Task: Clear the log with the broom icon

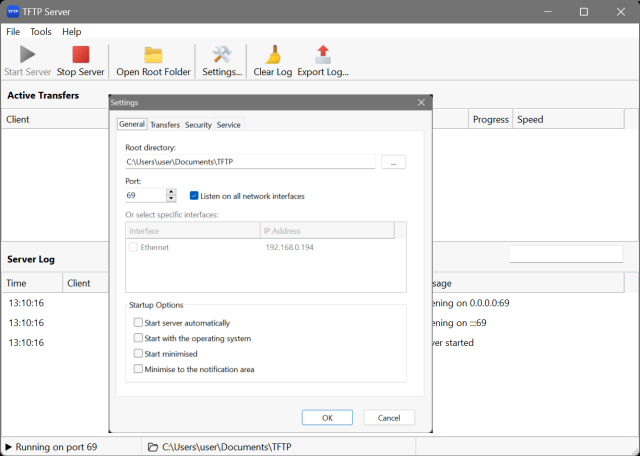Action: (271, 55)
